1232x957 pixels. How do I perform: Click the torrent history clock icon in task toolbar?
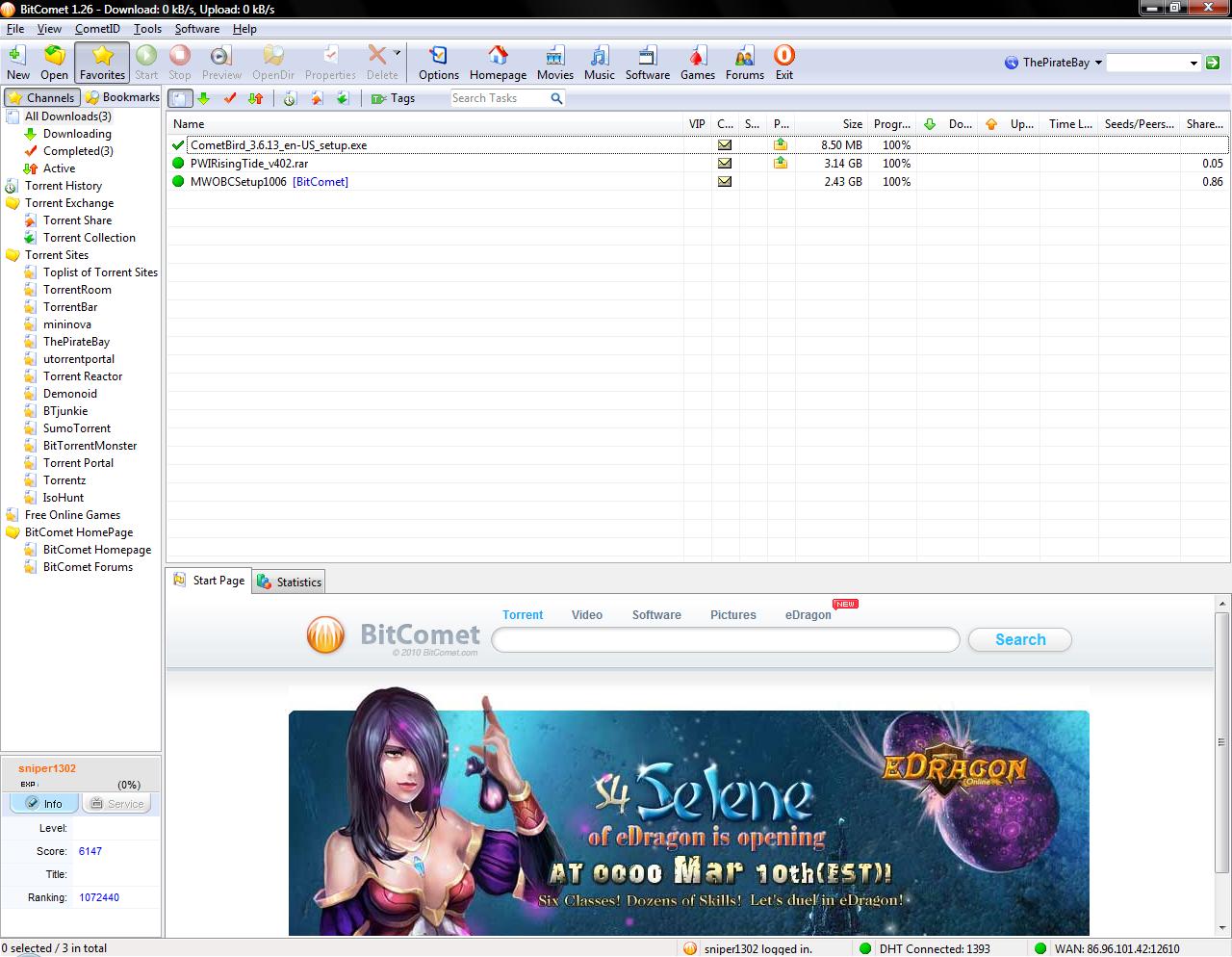click(290, 98)
